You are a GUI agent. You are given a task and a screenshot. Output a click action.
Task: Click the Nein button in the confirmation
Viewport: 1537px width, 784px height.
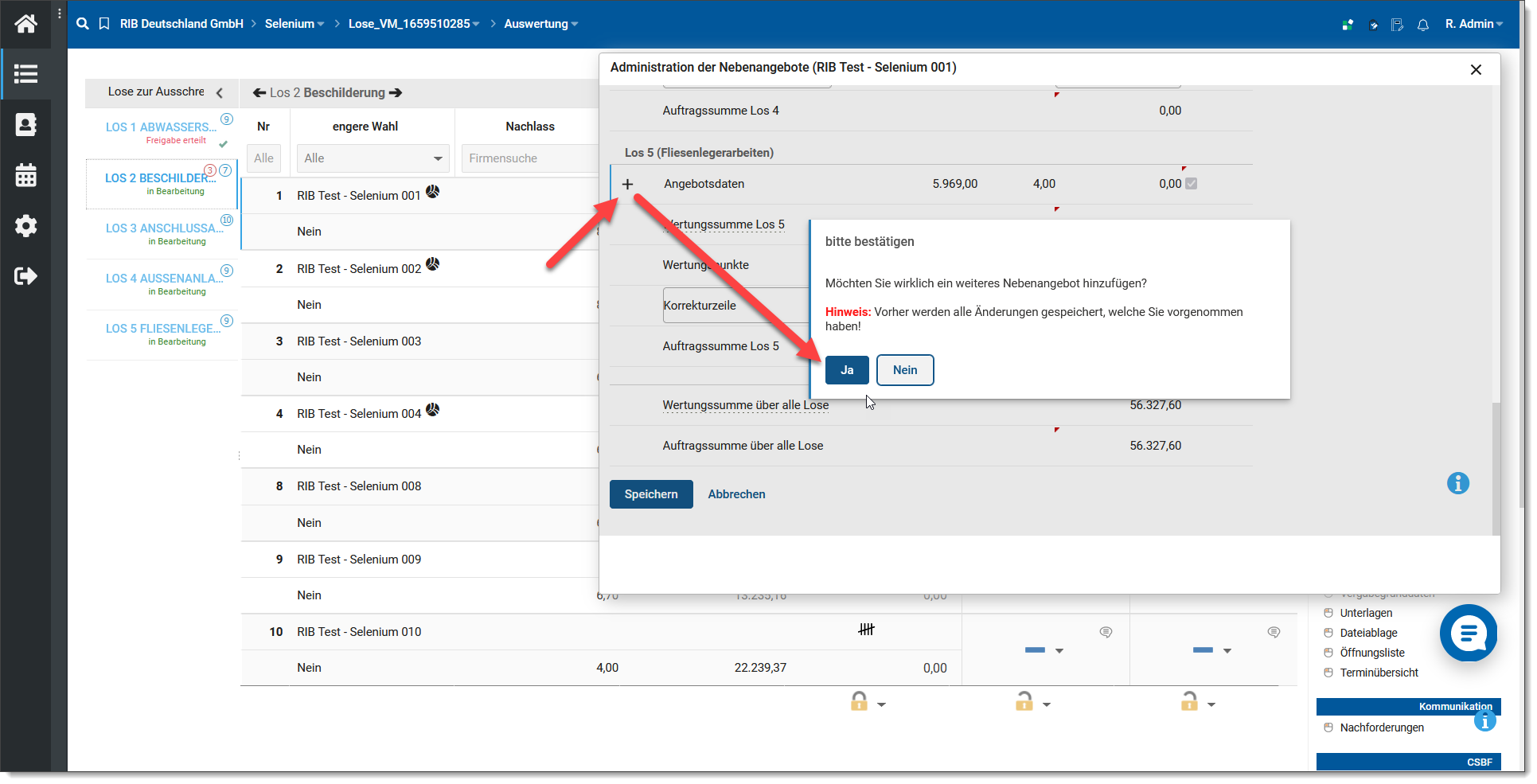[905, 370]
